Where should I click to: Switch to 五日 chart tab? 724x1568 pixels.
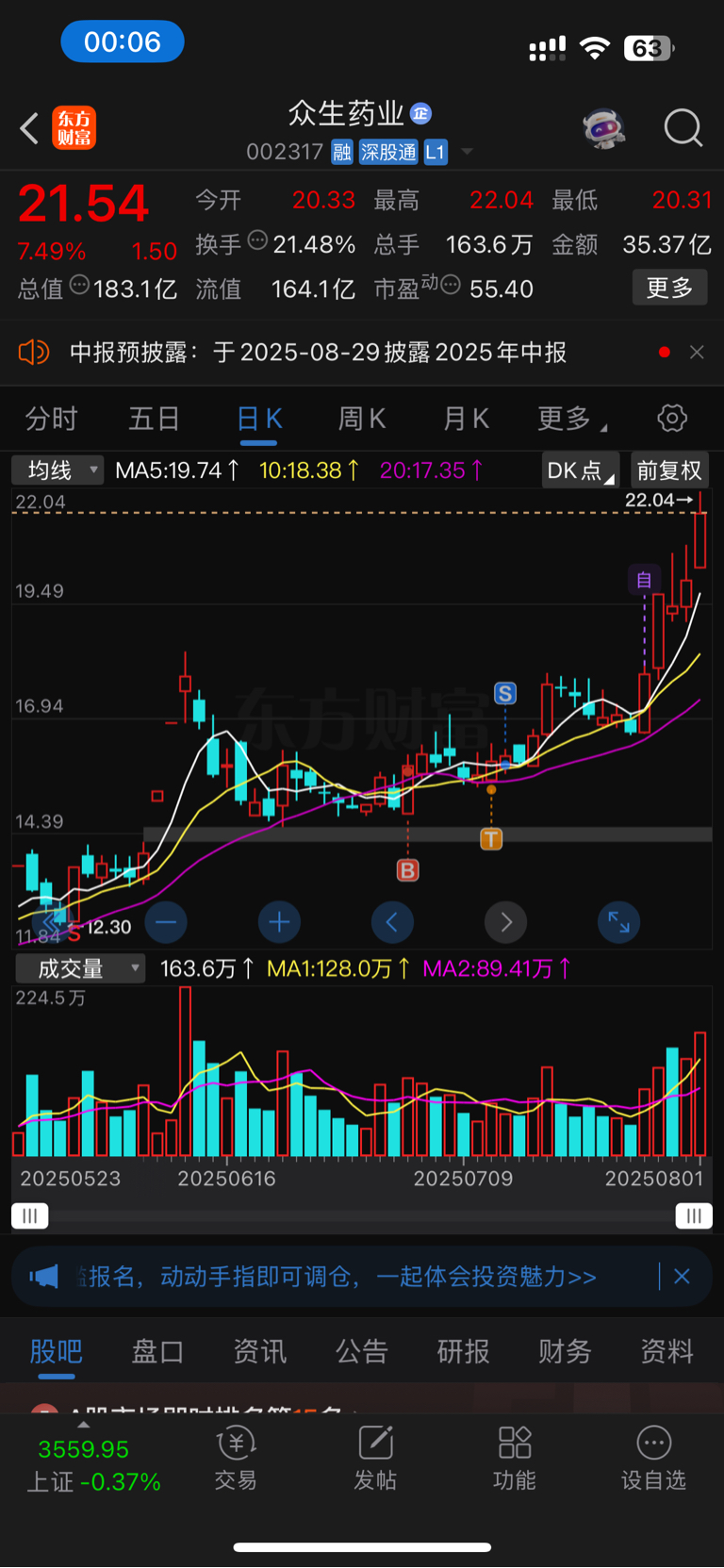pyautogui.click(x=154, y=419)
